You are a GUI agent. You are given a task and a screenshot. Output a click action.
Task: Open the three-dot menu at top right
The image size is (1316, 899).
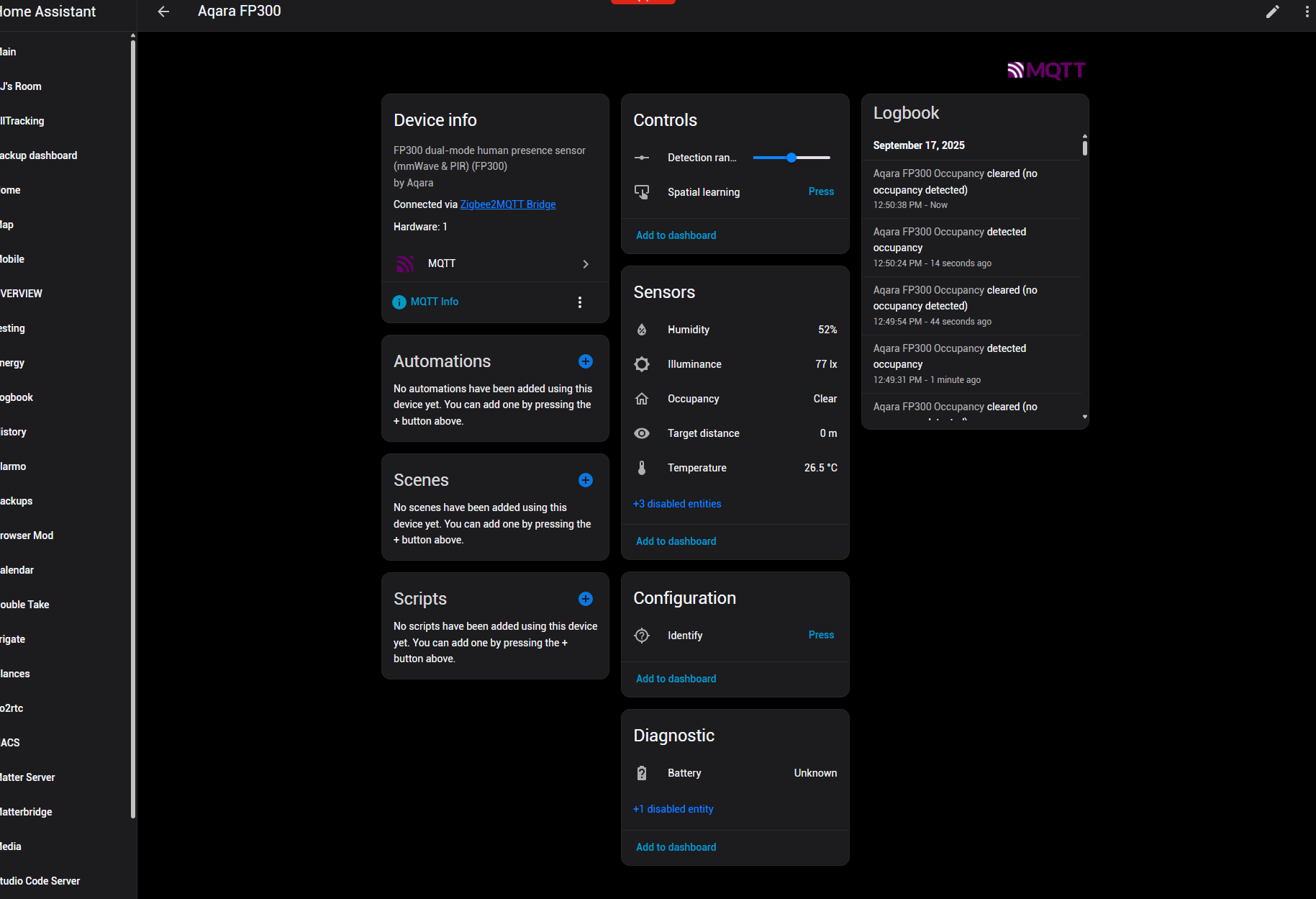(1307, 12)
